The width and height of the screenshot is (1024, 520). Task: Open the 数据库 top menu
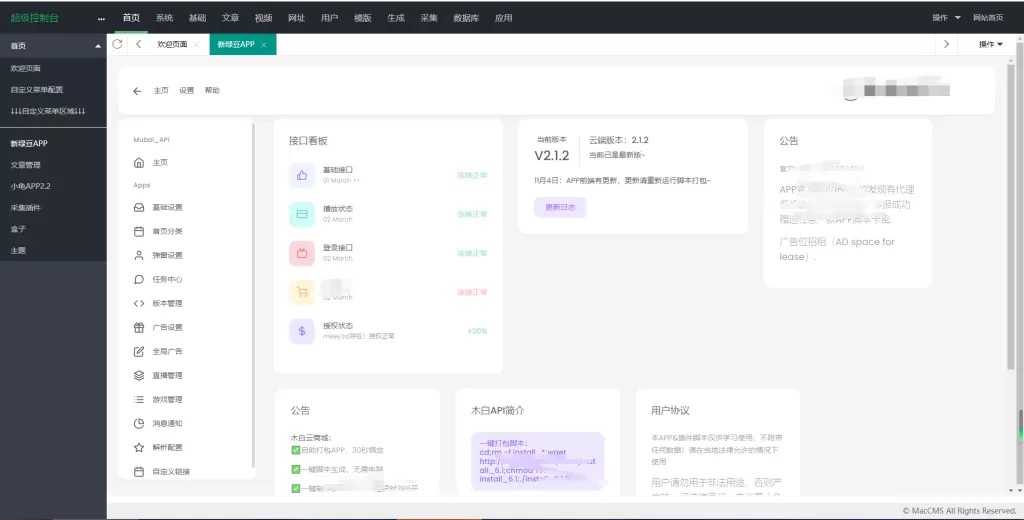466,18
